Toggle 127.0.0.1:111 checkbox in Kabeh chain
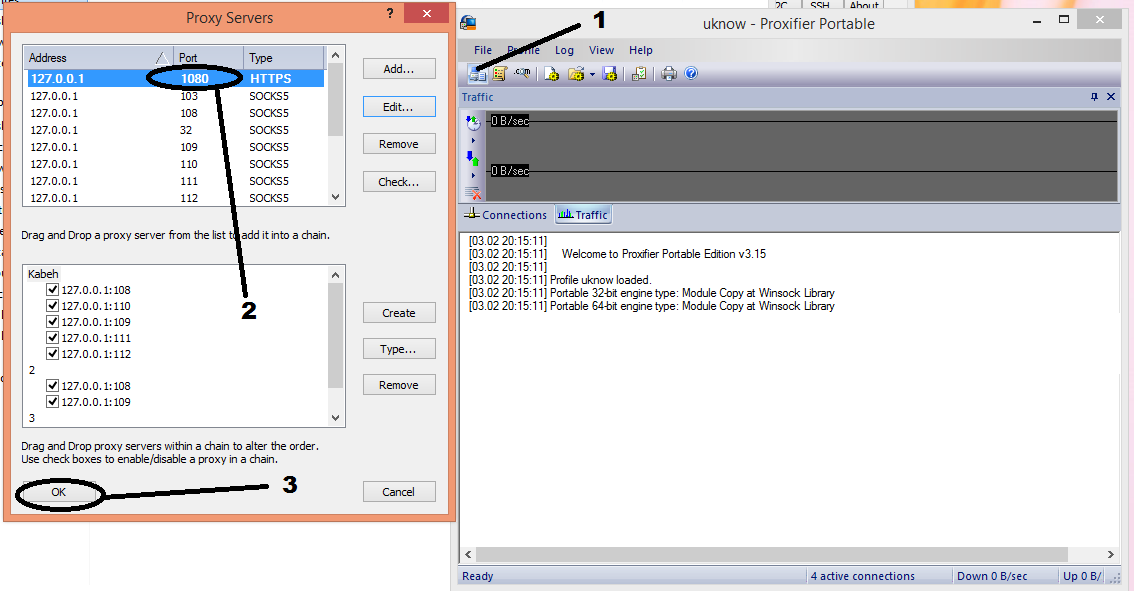Viewport: 1134px width, 591px height. tap(52, 337)
